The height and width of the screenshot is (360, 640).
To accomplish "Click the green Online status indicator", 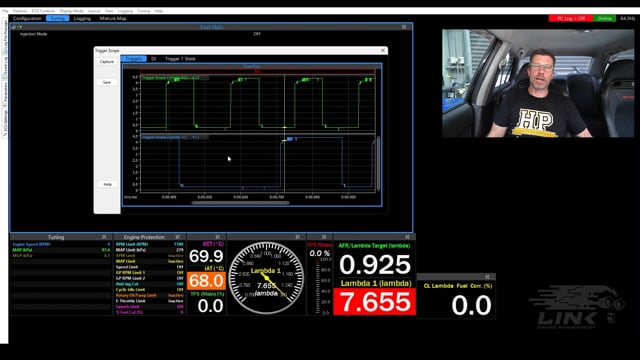I will [x=604, y=18].
